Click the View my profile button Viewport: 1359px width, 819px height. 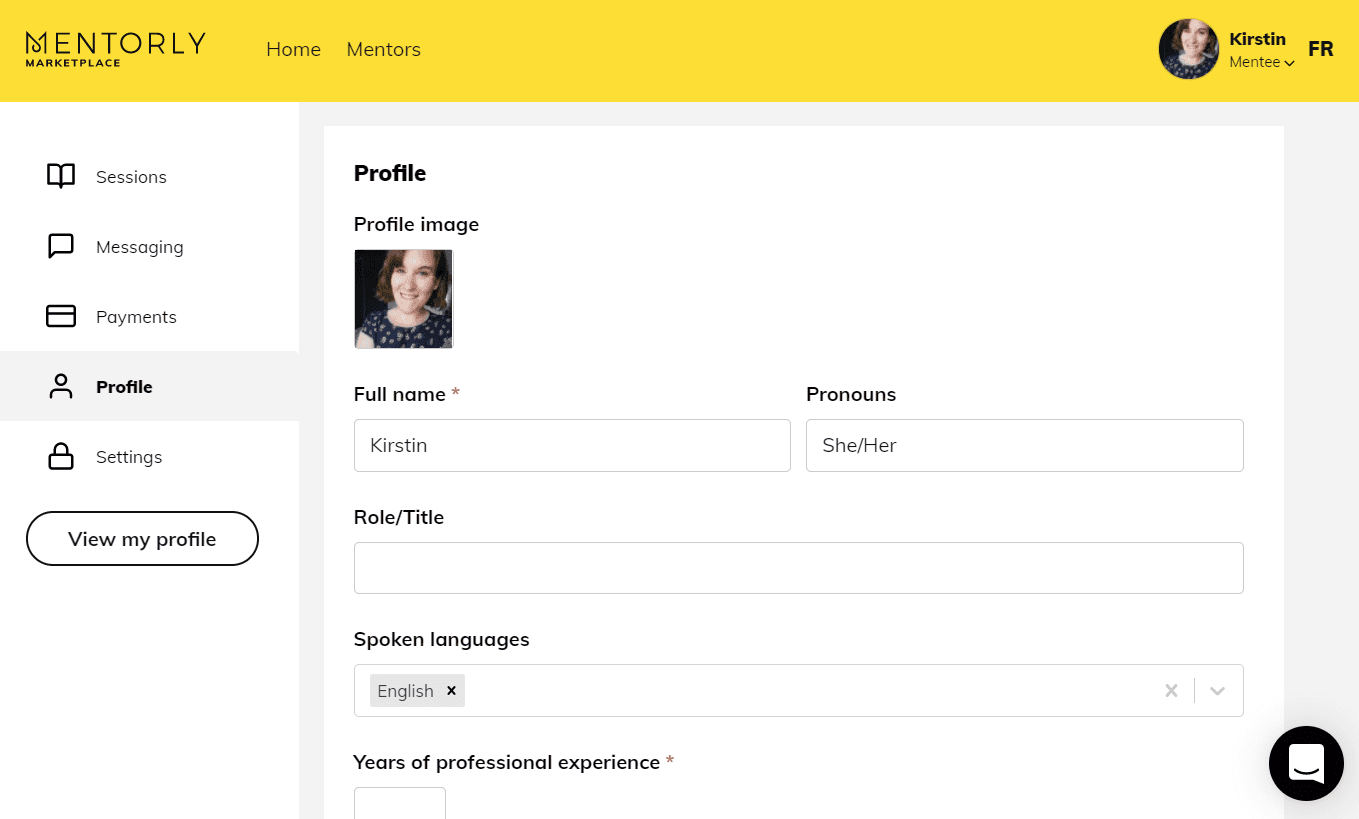point(142,539)
